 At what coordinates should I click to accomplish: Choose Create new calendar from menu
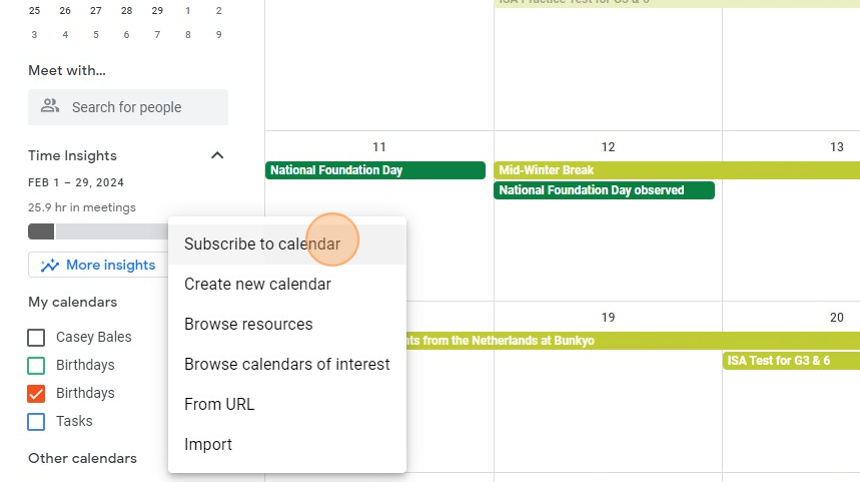click(x=257, y=284)
